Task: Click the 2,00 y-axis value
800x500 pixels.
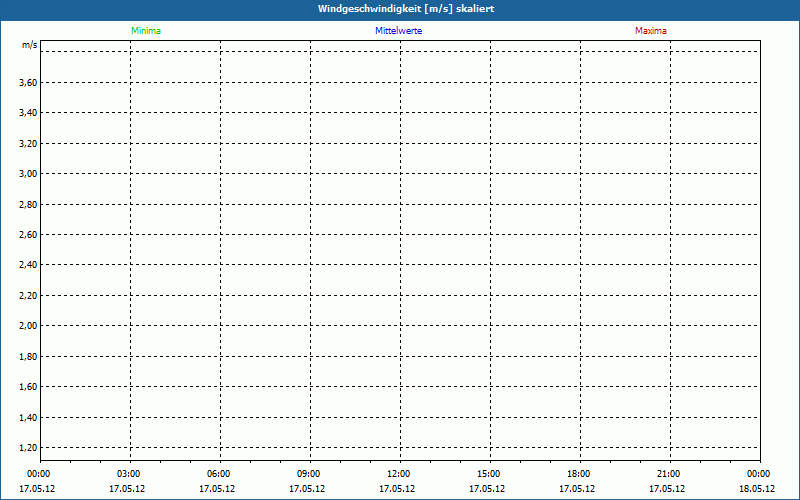Action: click(28, 326)
